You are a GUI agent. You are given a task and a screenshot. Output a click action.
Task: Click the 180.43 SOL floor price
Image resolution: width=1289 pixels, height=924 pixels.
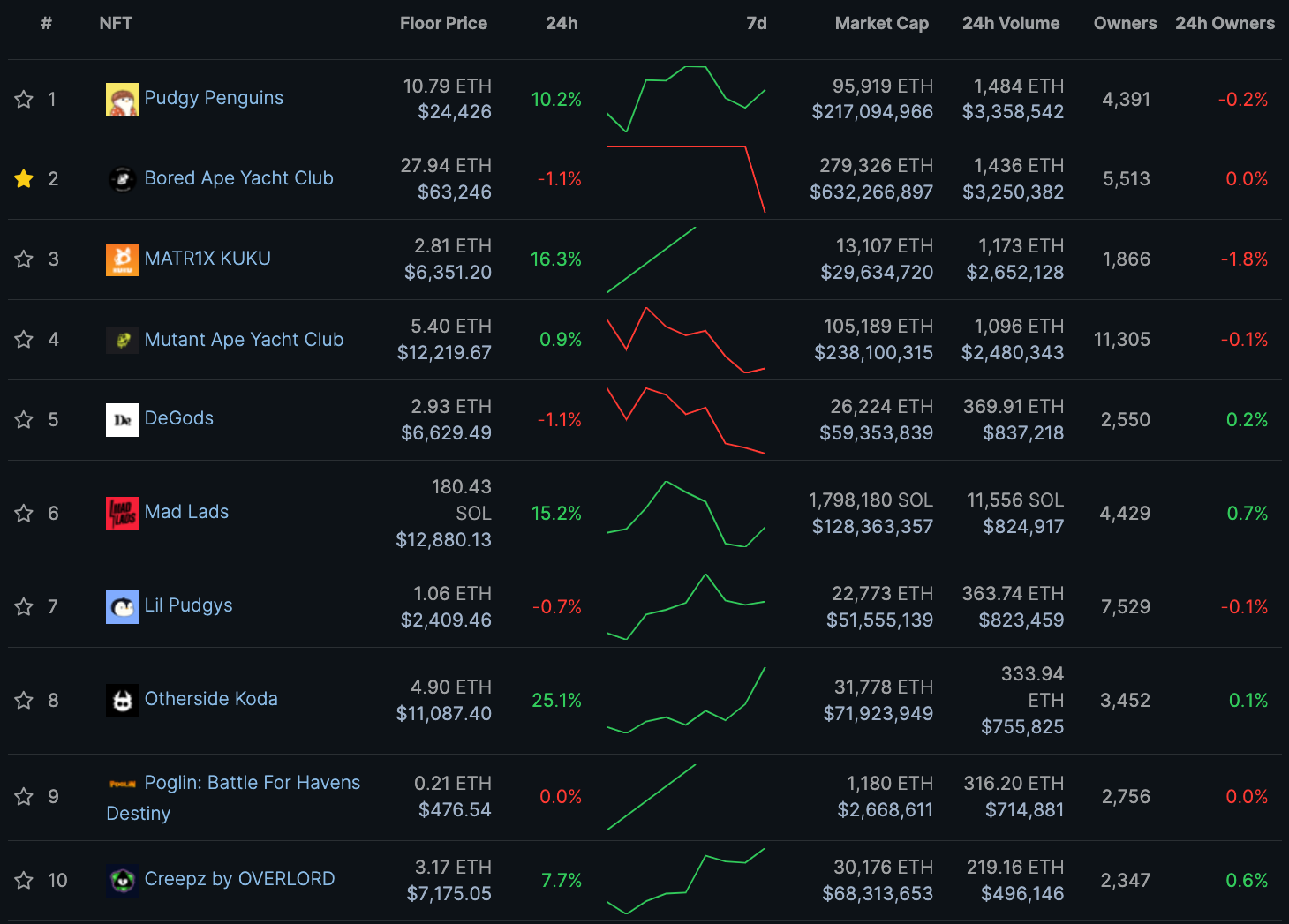[461, 500]
